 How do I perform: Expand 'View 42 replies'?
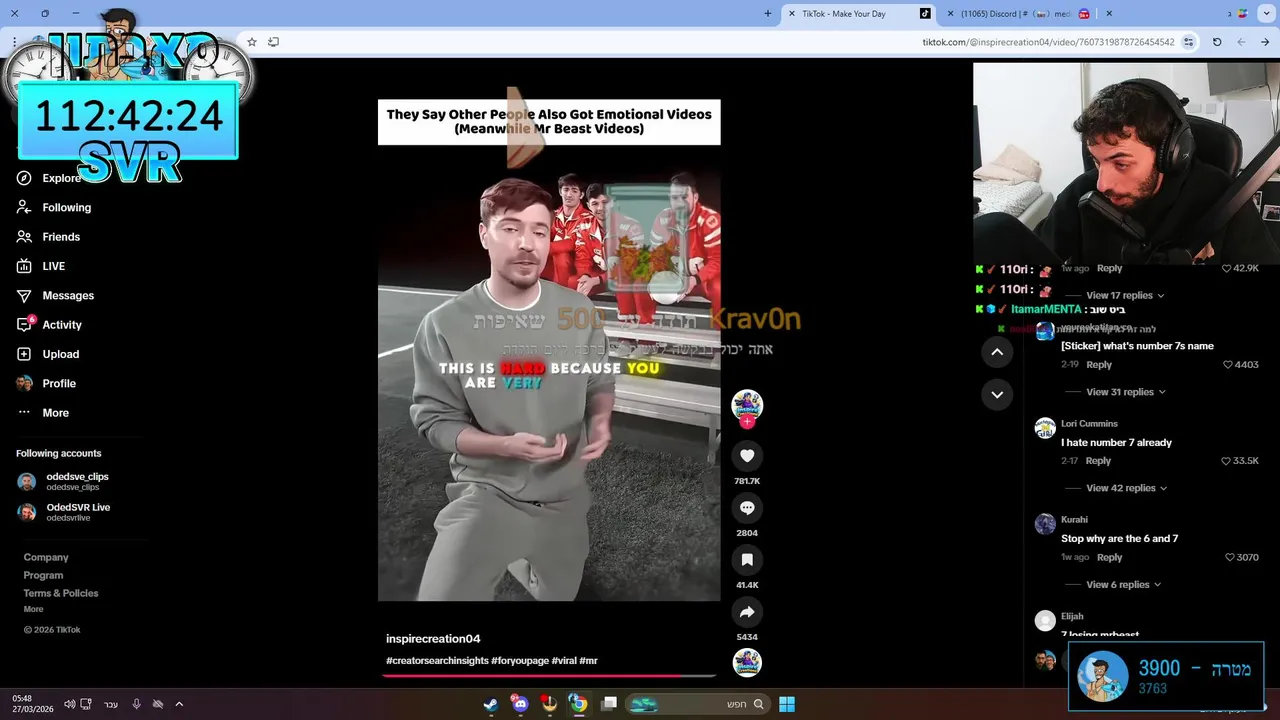pos(1126,488)
